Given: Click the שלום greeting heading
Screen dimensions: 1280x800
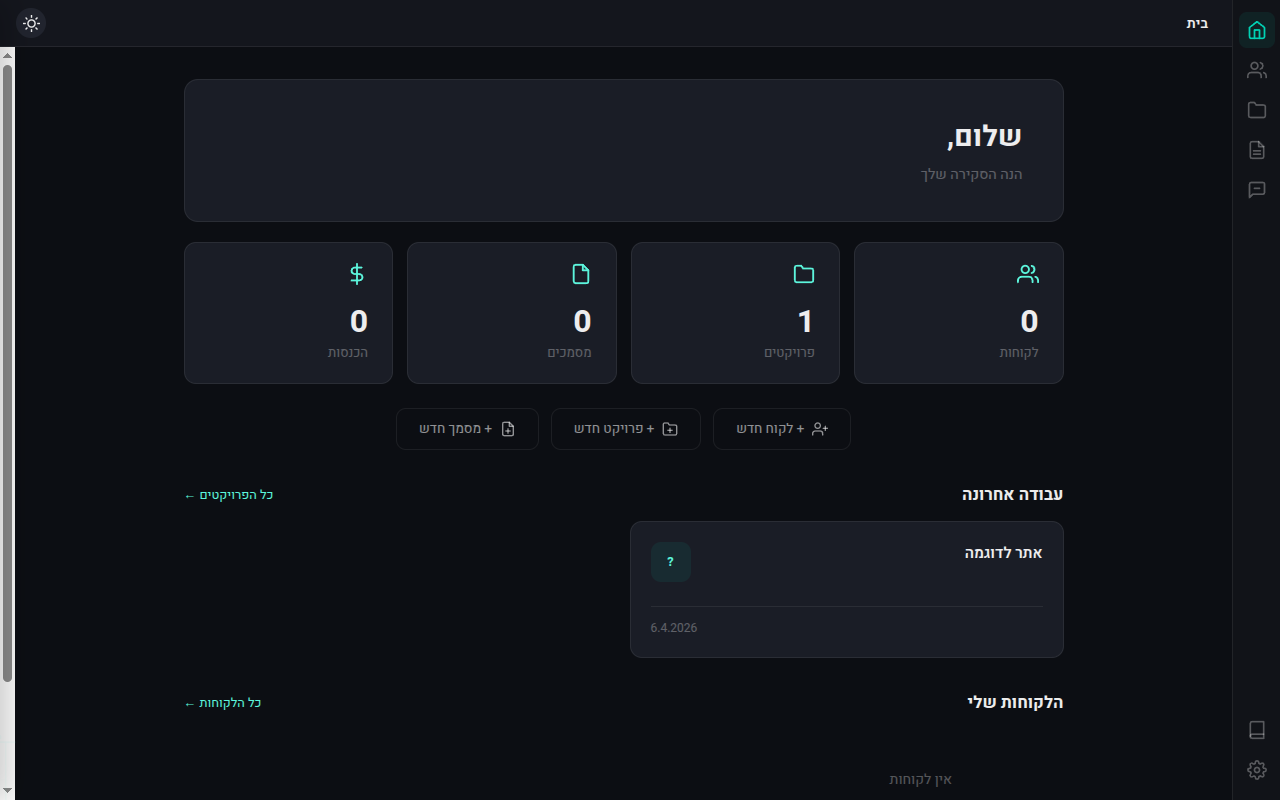Looking at the screenshot, I should [x=984, y=137].
